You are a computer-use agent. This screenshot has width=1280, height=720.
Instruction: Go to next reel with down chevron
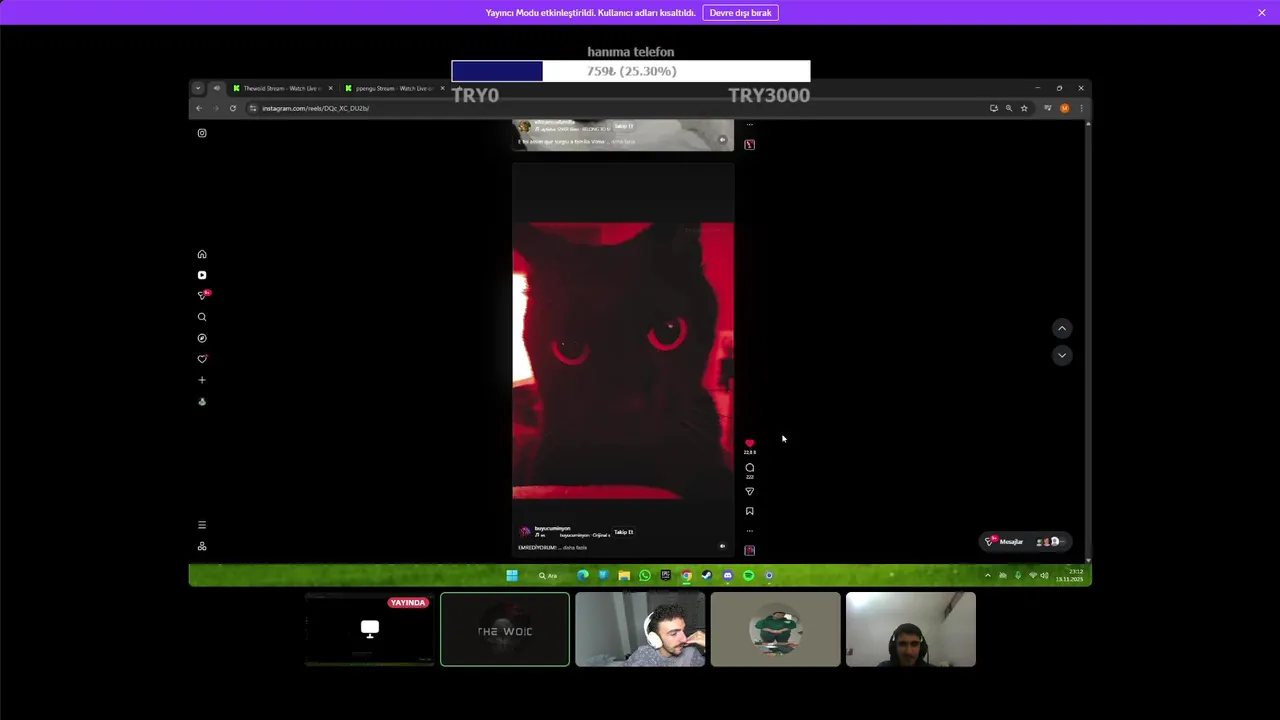pyautogui.click(x=1062, y=355)
